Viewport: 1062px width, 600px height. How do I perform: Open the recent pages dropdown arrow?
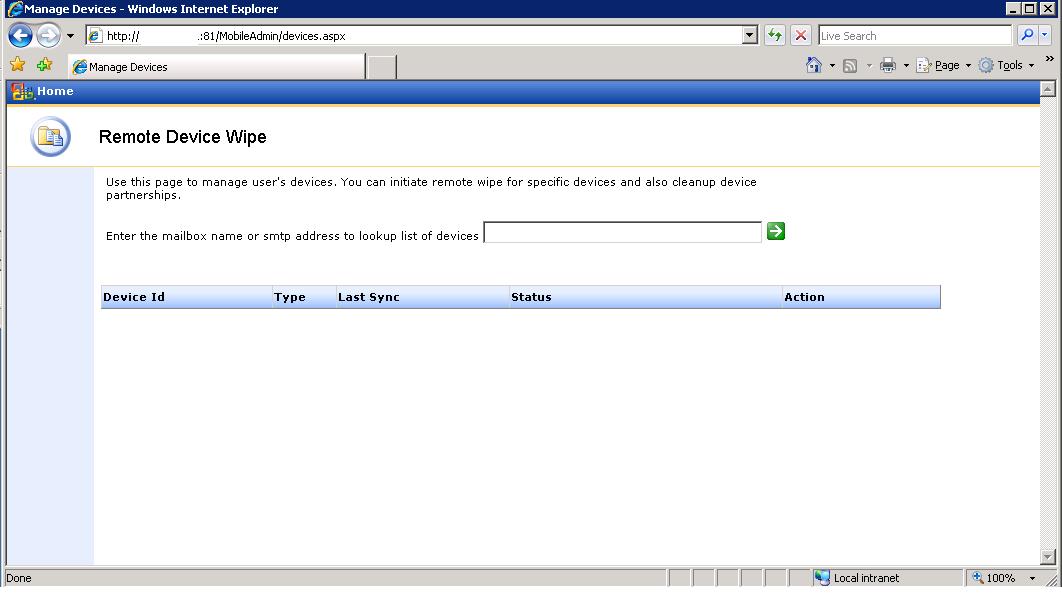pos(70,36)
